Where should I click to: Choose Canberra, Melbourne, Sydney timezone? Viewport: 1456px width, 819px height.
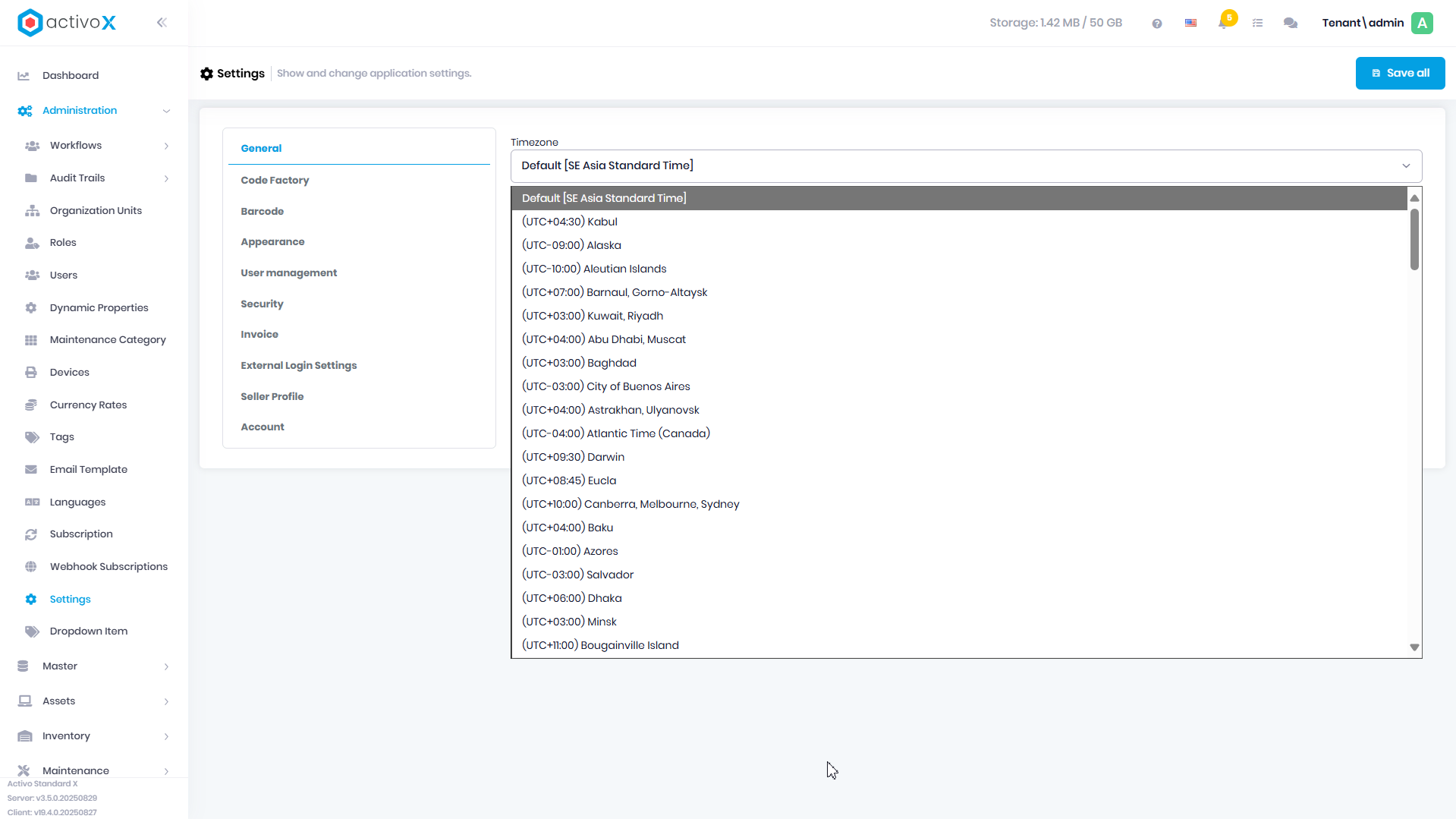(959, 504)
